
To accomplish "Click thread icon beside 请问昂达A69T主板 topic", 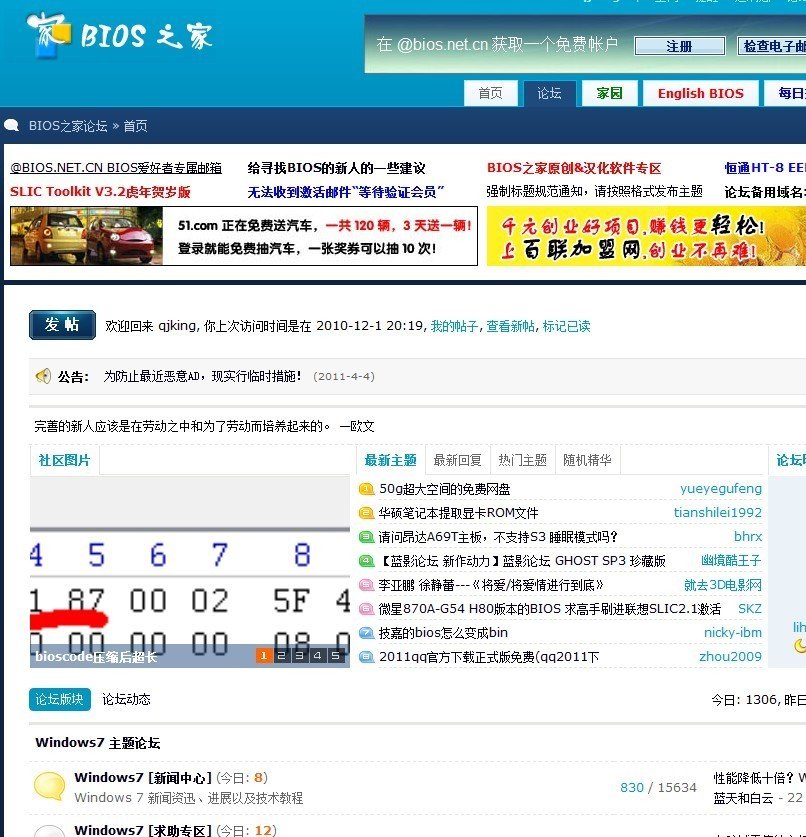I will [366, 536].
